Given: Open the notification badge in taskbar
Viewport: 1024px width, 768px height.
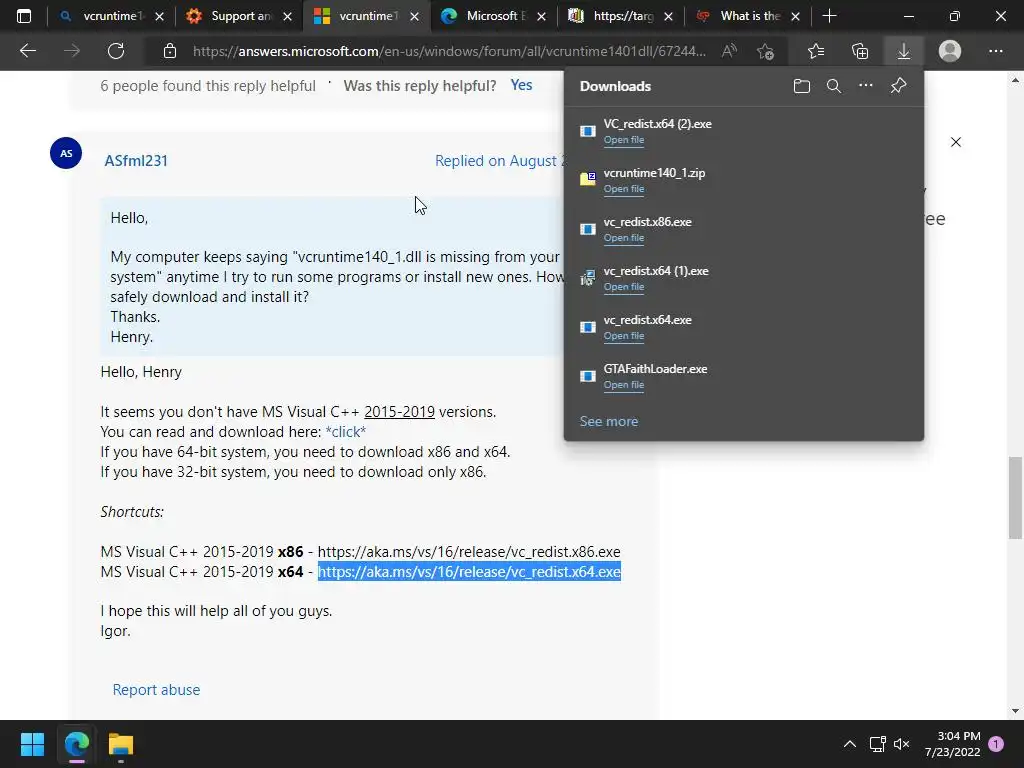Looking at the screenshot, I should pyautogui.click(x=995, y=744).
